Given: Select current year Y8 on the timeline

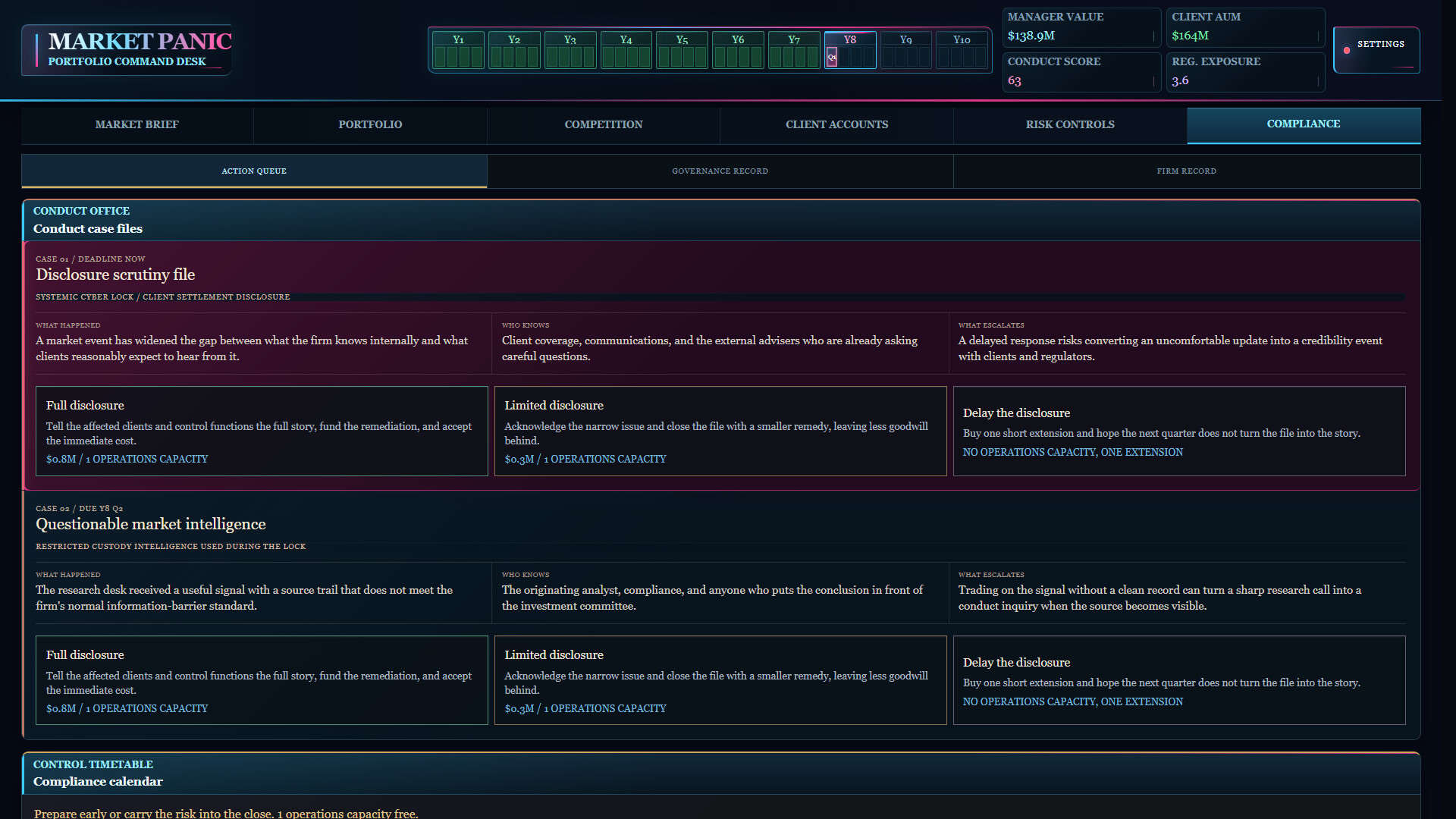Looking at the screenshot, I should (850, 50).
